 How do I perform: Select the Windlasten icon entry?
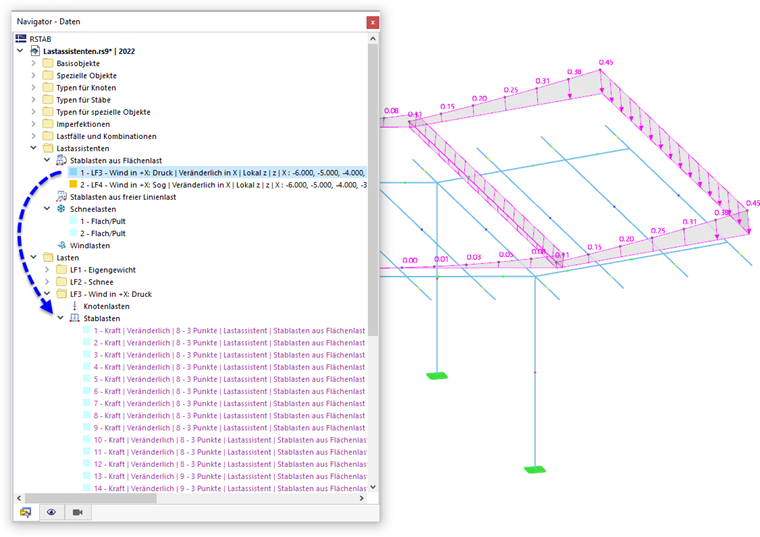[61, 245]
